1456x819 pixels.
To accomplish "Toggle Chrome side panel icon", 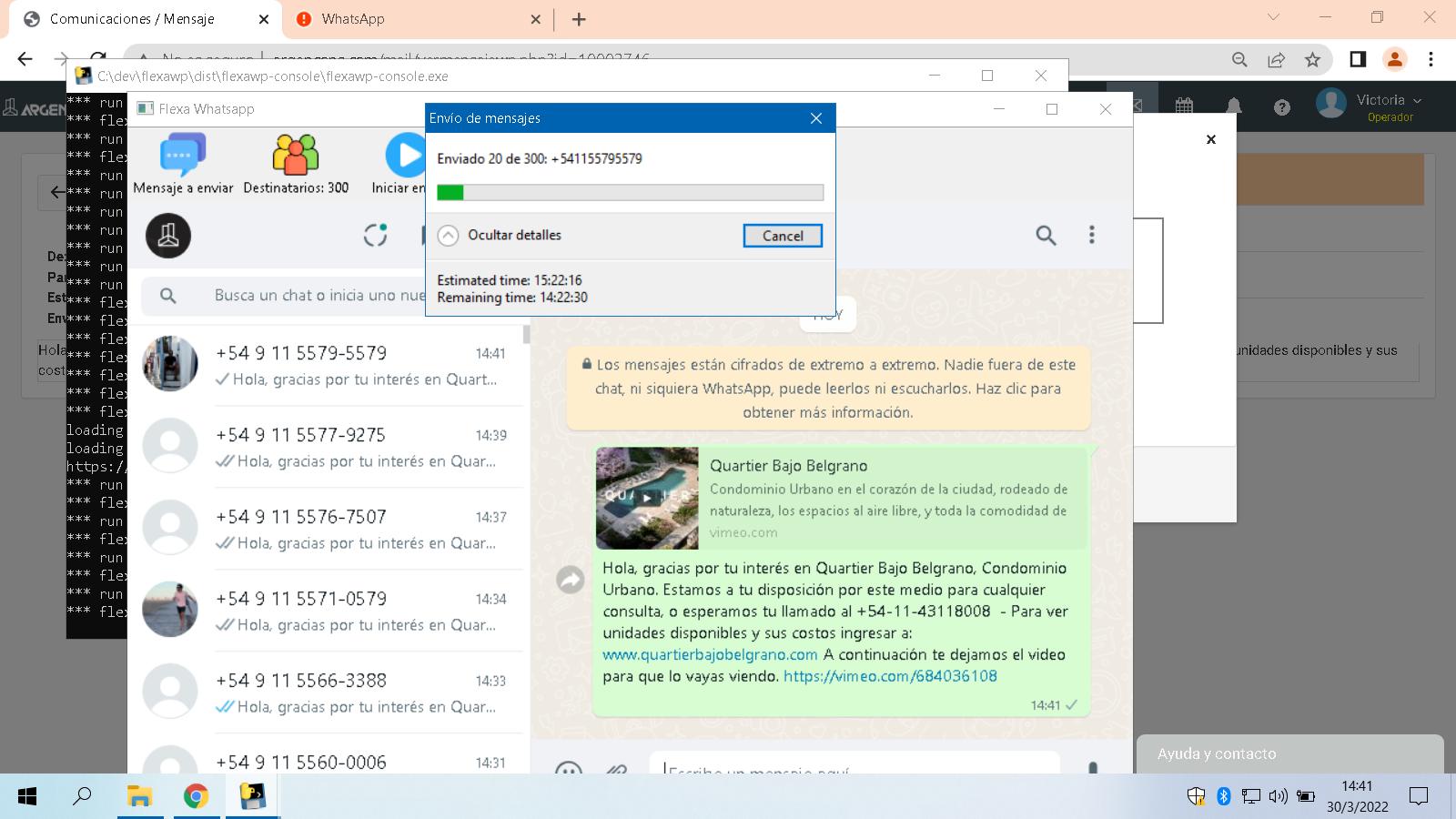I will pyautogui.click(x=1358, y=59).
